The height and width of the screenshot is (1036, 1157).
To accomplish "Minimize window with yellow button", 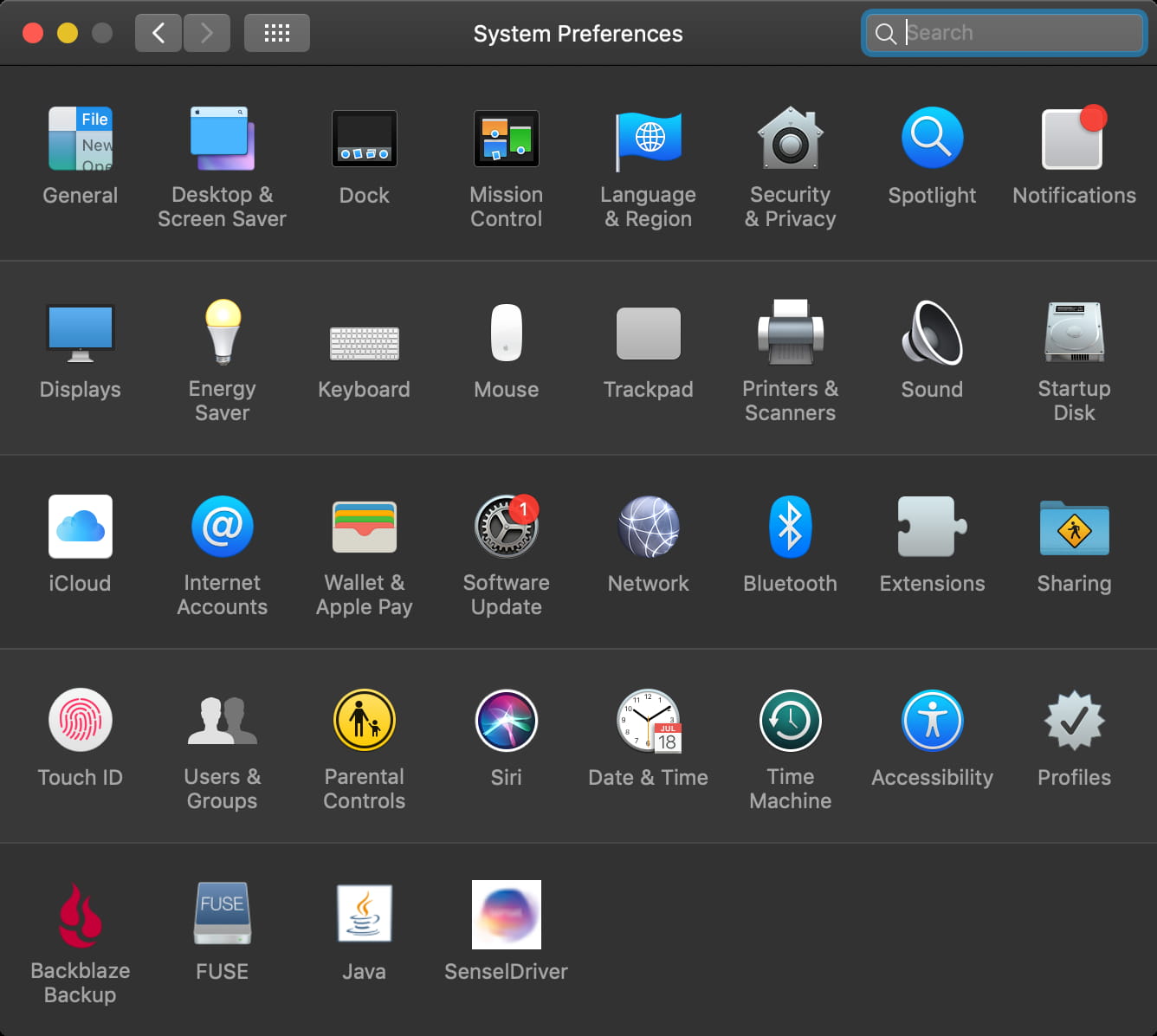I will pyautogui.click(x=68, y=33).
